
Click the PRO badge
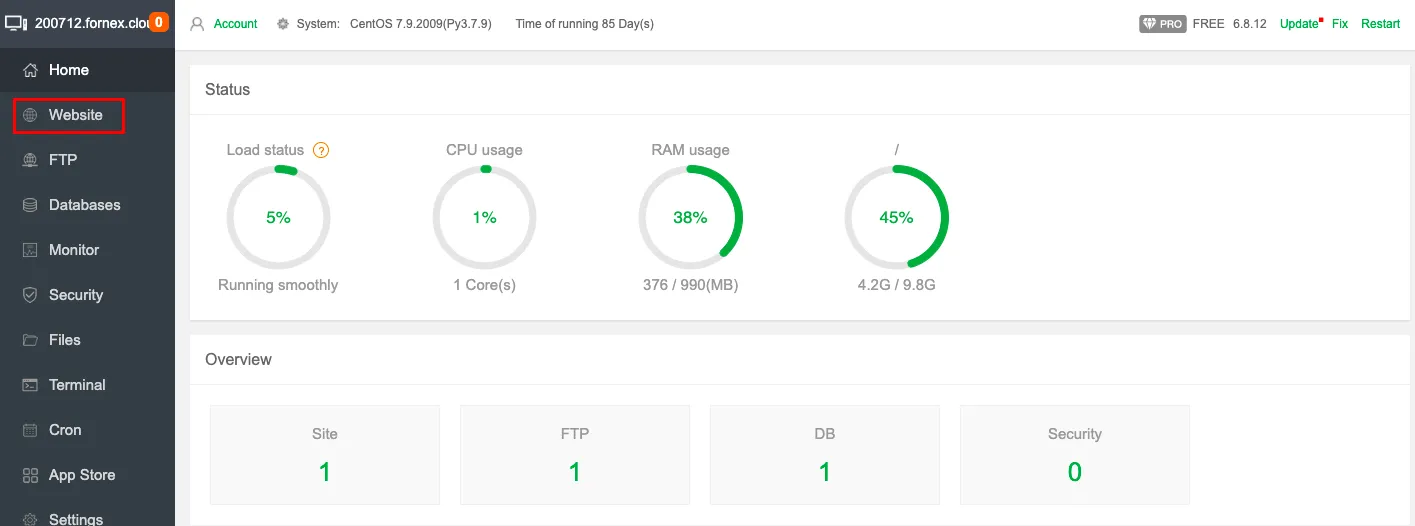(x=1162, y=24)
